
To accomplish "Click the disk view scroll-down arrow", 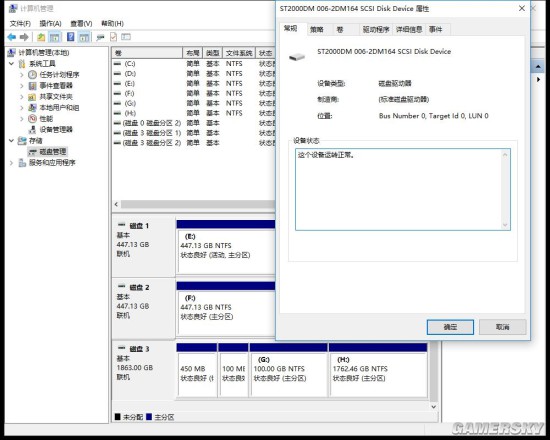I will point(434,407).
